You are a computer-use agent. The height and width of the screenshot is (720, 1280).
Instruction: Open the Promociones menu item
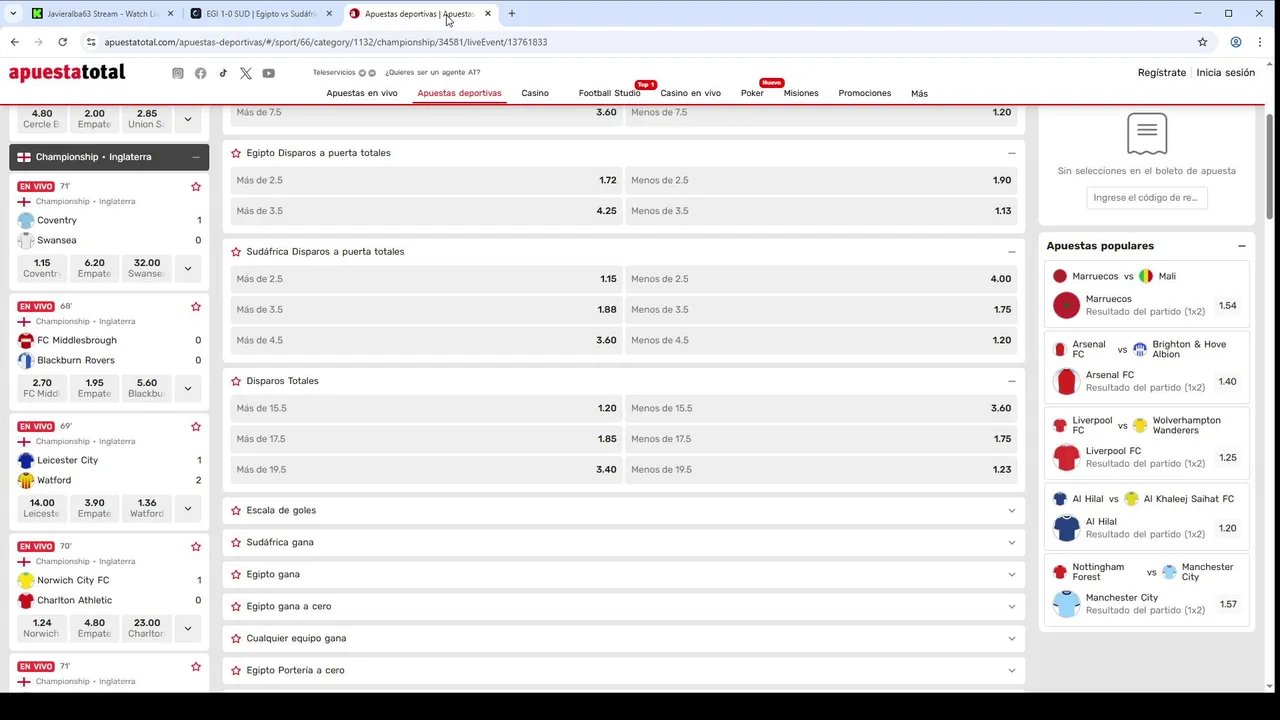[865, 93]
